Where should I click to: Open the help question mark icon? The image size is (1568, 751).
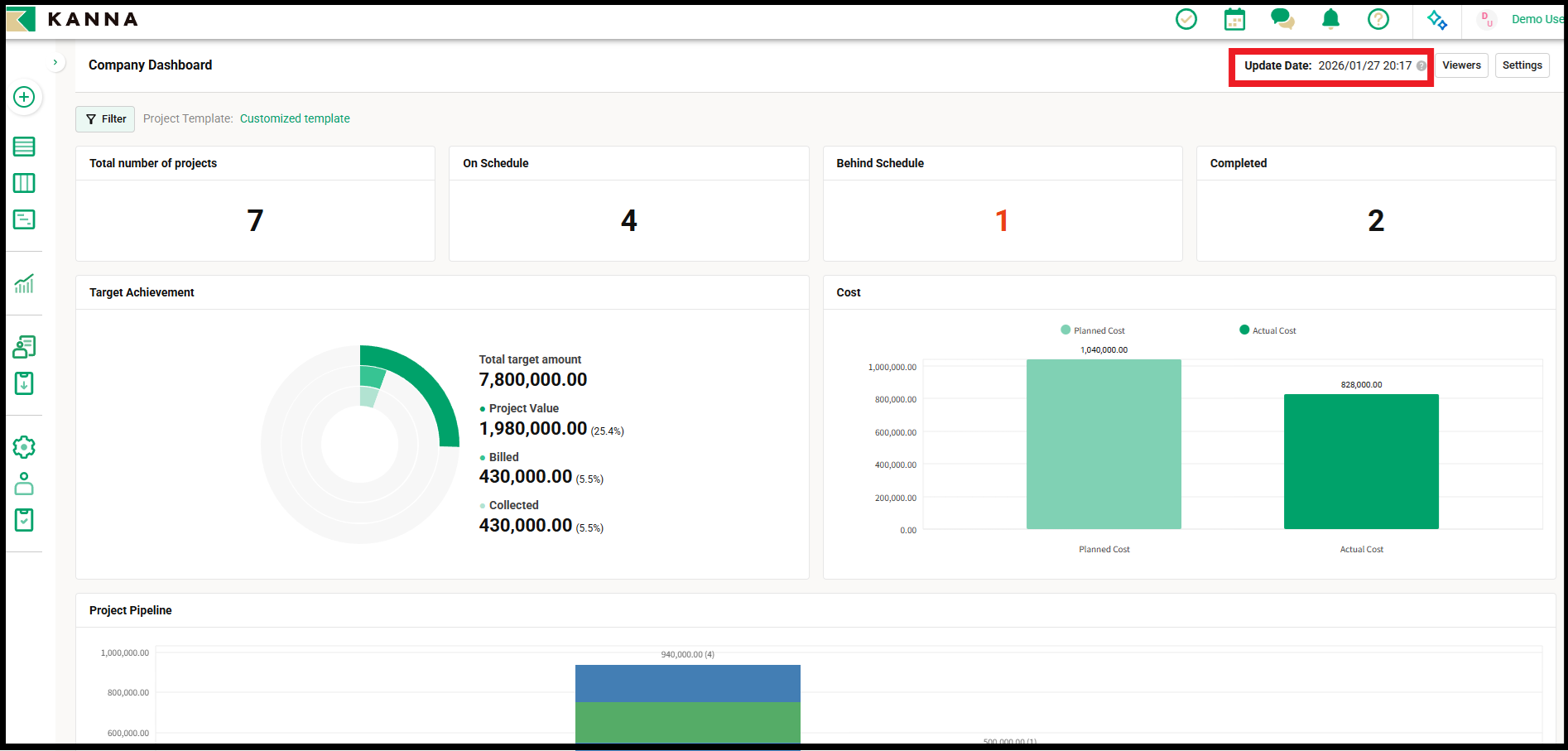pos(1378,19)
